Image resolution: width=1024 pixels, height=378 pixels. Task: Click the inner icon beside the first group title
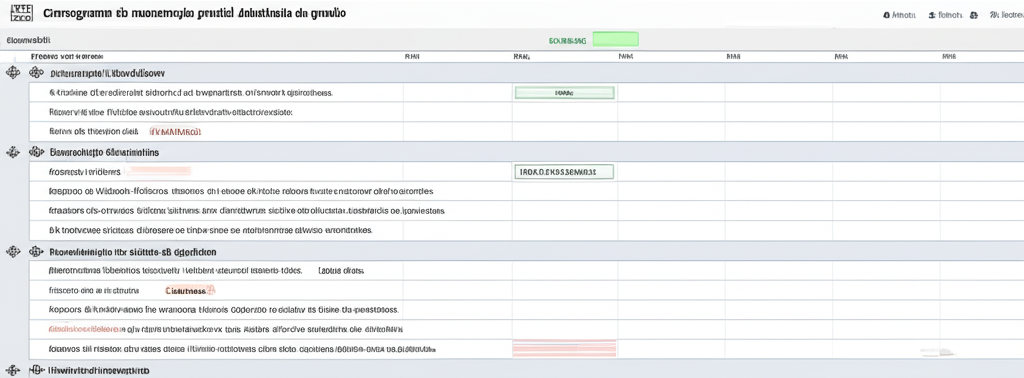tap(36, 72)
